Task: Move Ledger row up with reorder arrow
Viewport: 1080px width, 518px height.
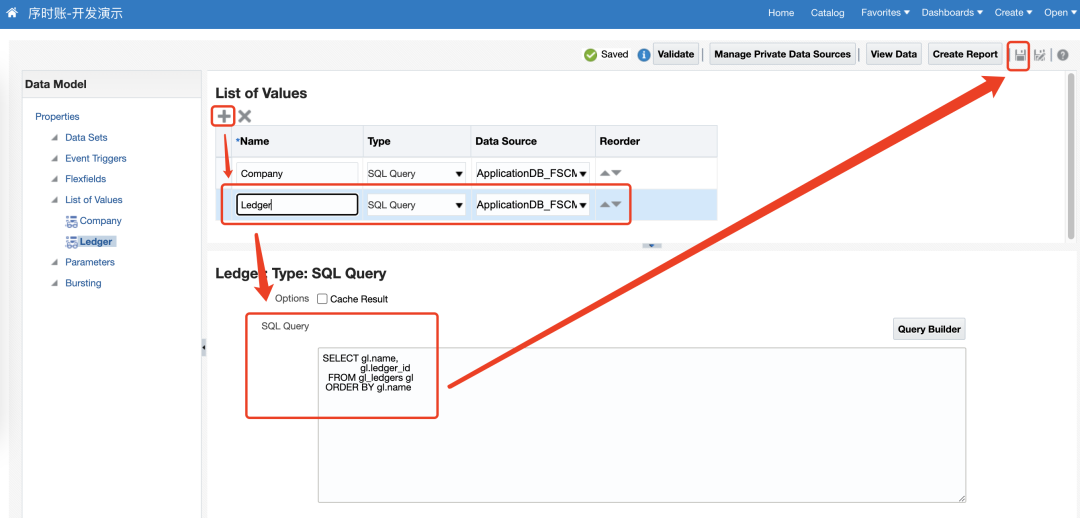Action: 605,205
